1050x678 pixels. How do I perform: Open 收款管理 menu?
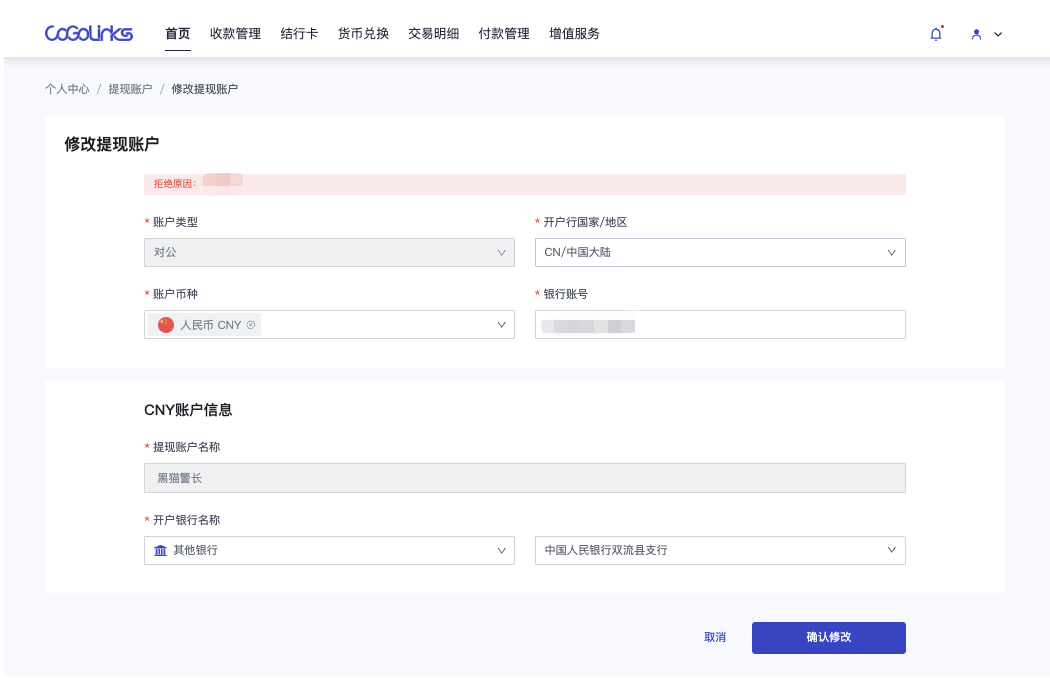(x=235, y=34)
